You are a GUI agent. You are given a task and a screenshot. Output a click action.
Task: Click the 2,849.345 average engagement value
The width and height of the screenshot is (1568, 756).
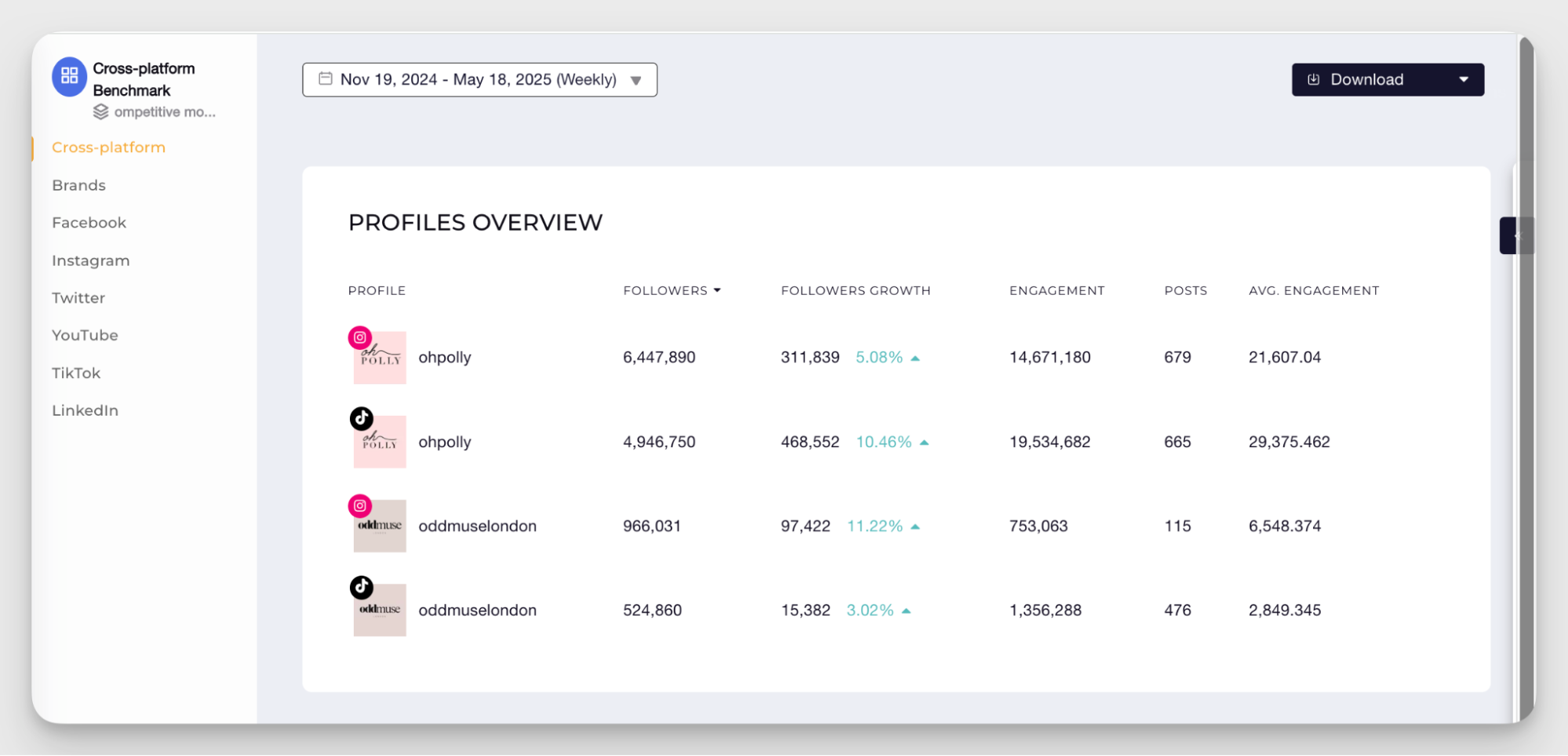(x=1285, y=610)
